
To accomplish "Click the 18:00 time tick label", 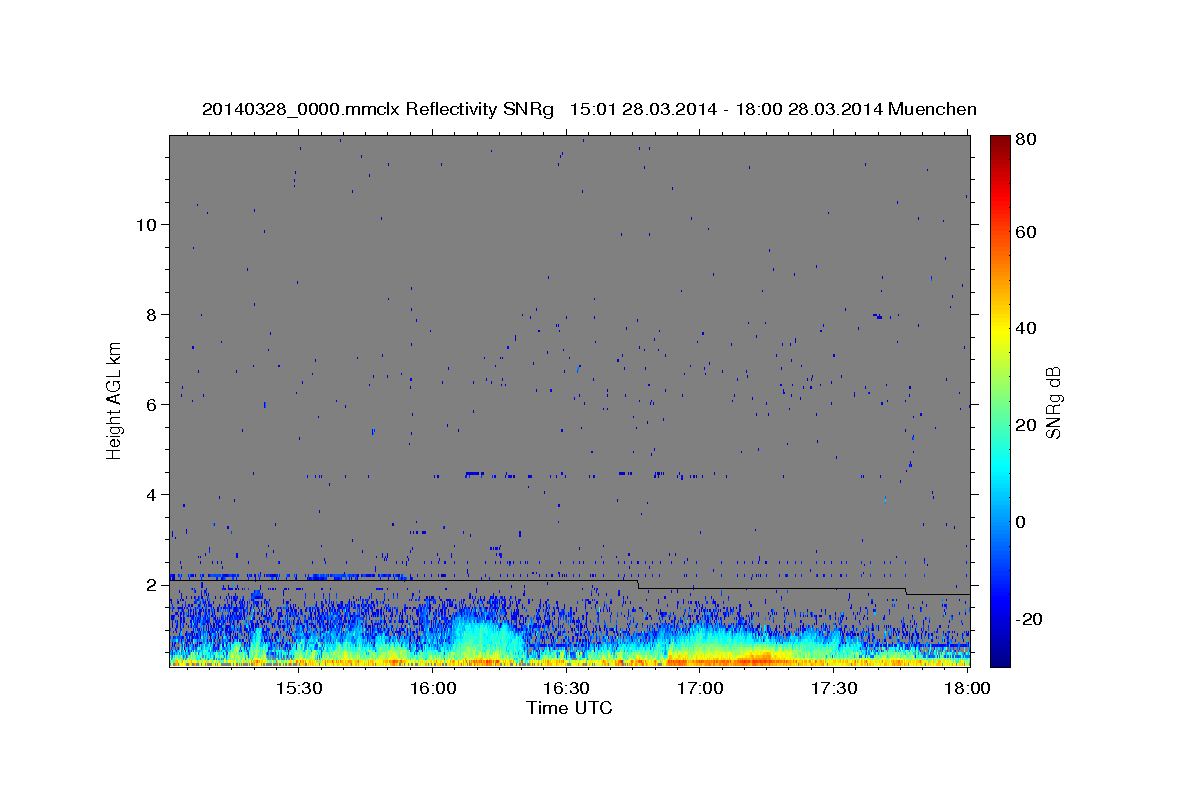I will click(968, 689).
